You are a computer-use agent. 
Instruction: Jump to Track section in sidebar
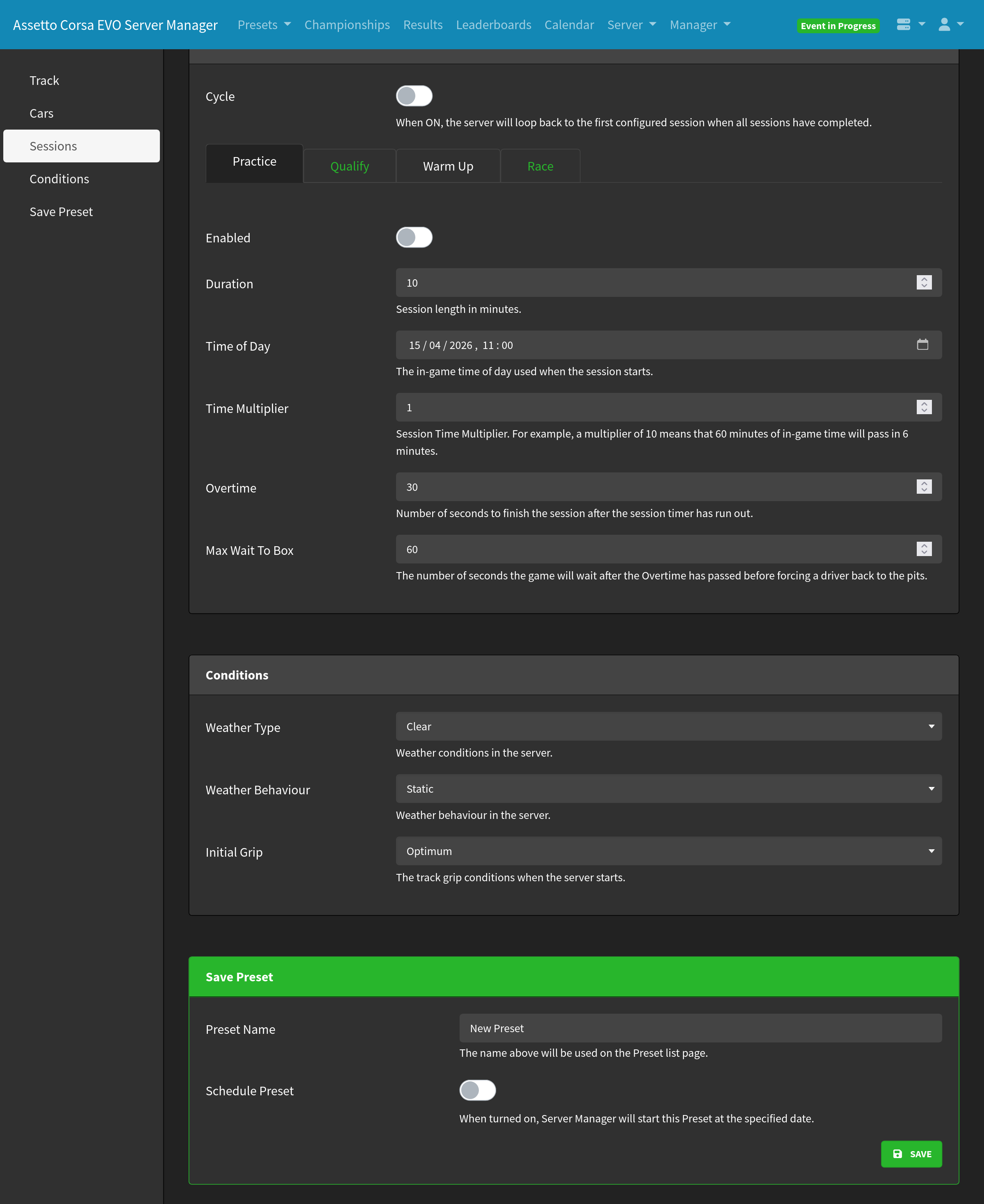[82, 80]
